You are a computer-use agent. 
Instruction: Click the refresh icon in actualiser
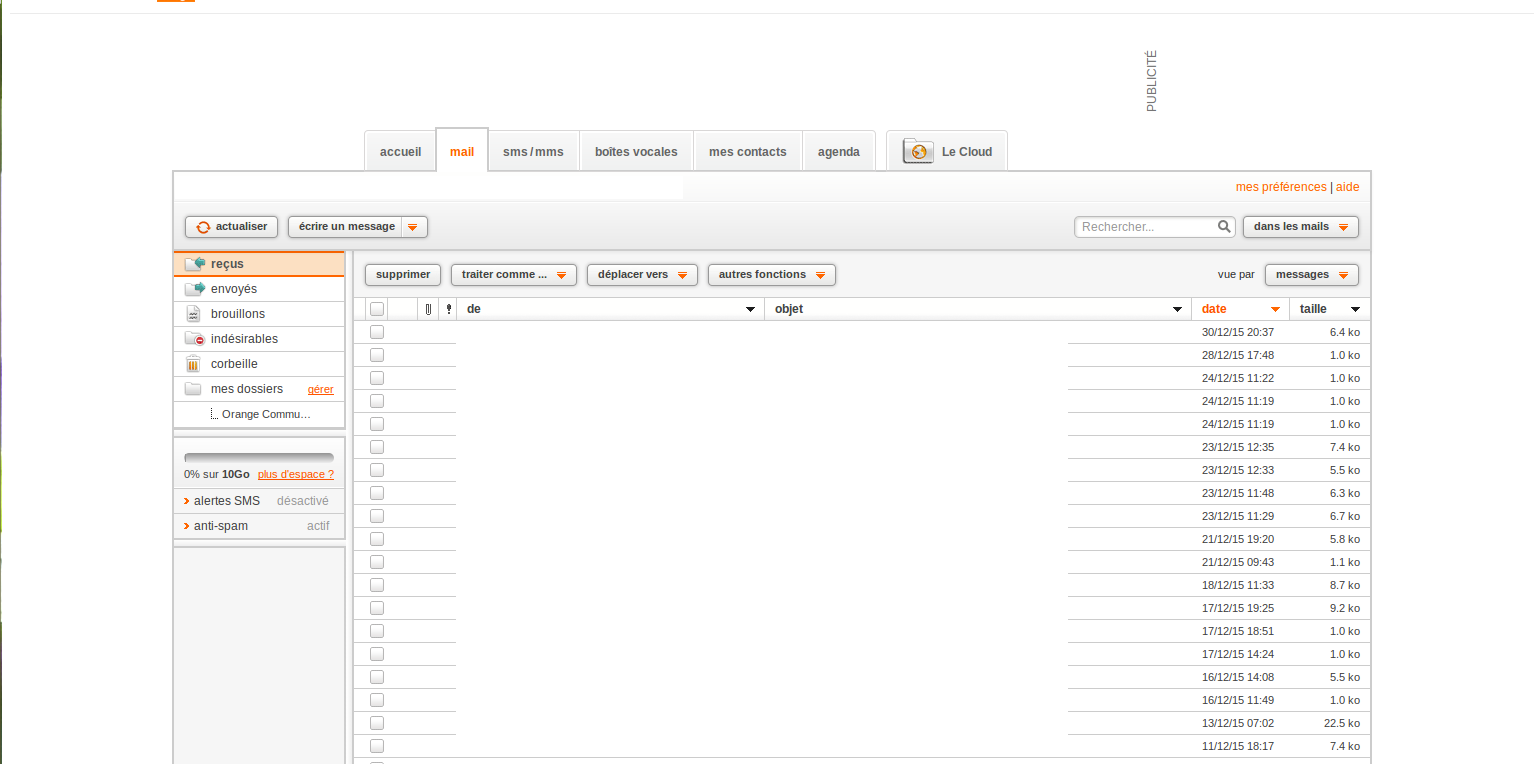pyautogui.click(x=203, y=227)
